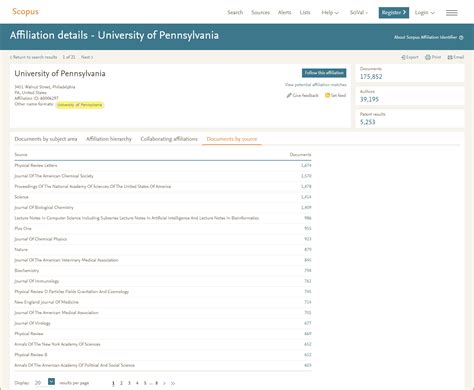Click Follow this affiliation button
Image resolution: width=474 pixels, height=390 pixels.
click(324, 73)
